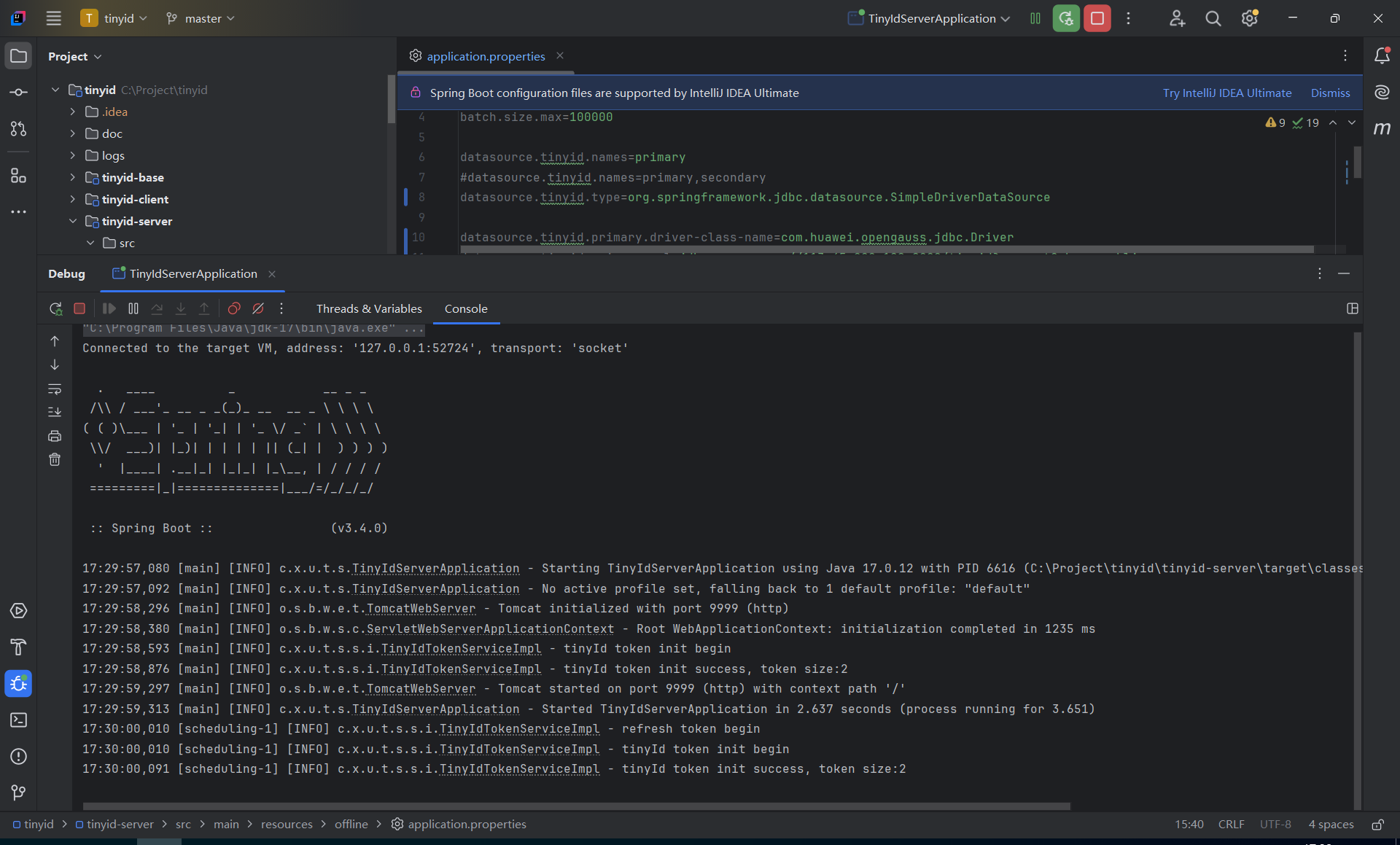
Task: Open the Terminal tool window
Action: click(18, 720)
